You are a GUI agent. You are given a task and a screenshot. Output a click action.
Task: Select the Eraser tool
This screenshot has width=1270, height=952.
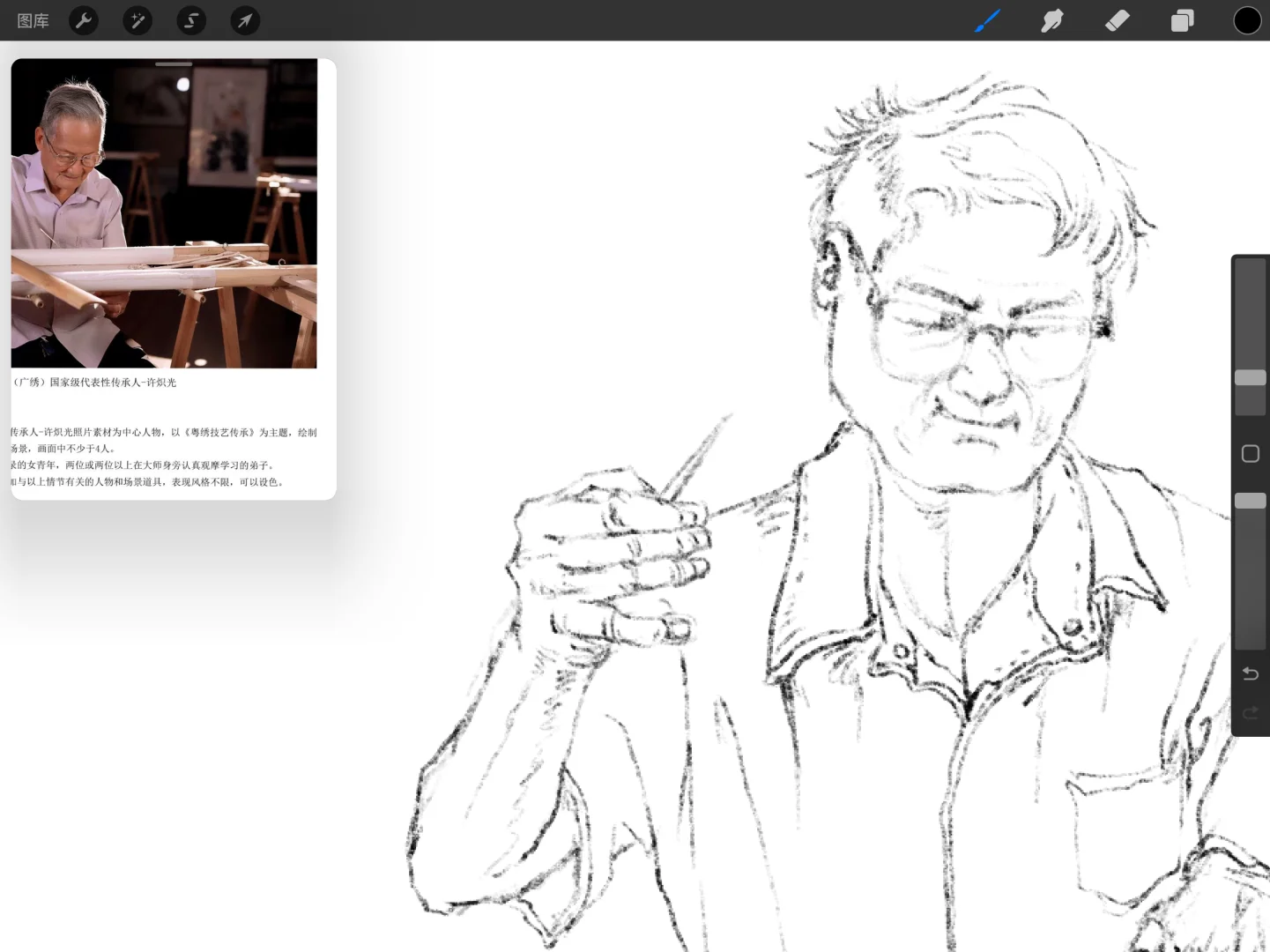point(1117,20)
